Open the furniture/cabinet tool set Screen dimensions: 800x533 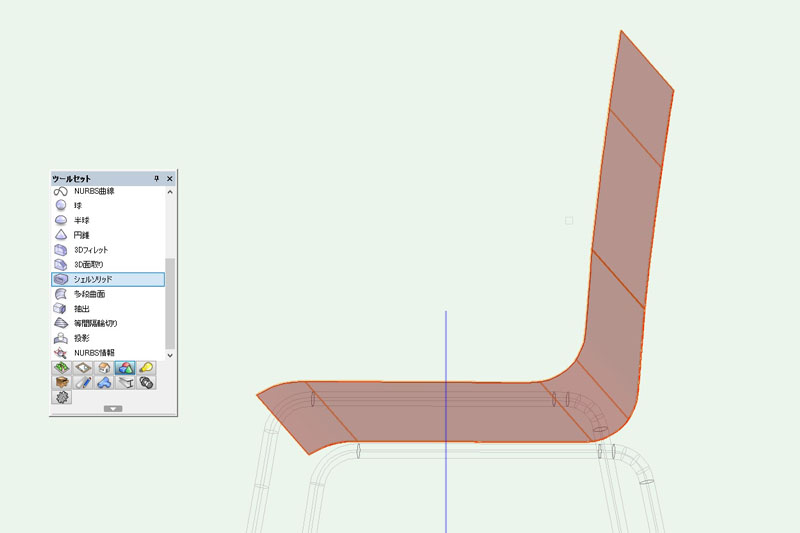click(x=62, y=383)
